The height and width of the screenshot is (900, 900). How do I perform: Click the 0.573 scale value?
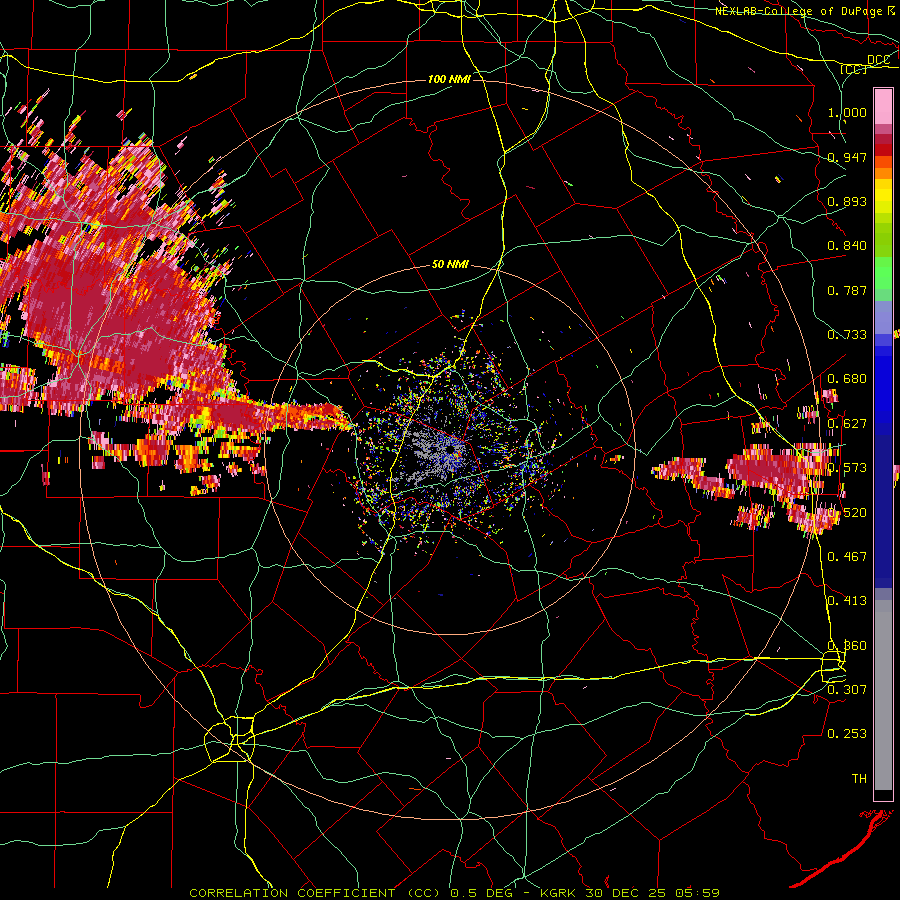[847, 468]
